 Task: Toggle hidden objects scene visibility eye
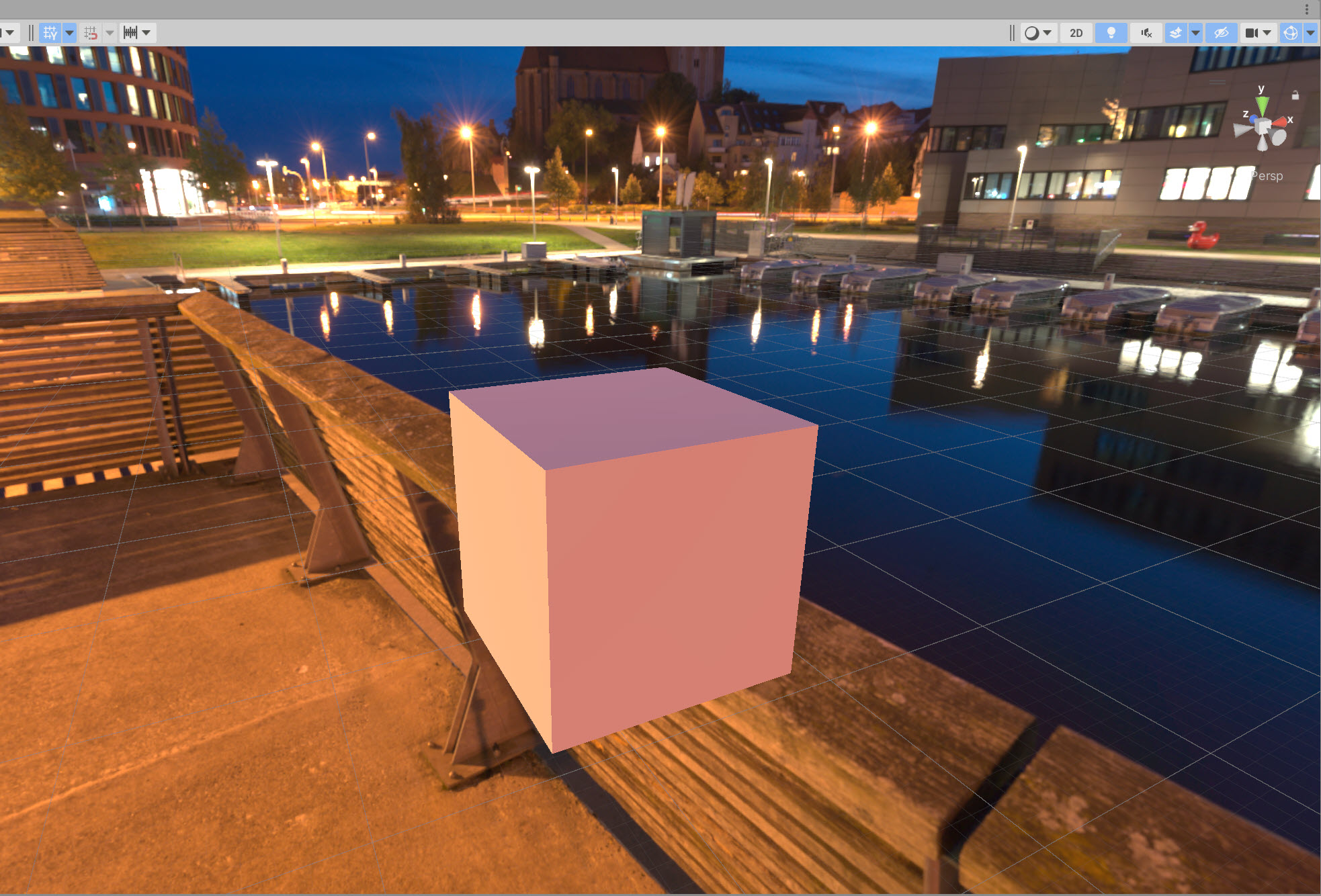(x=1221, y=33)
